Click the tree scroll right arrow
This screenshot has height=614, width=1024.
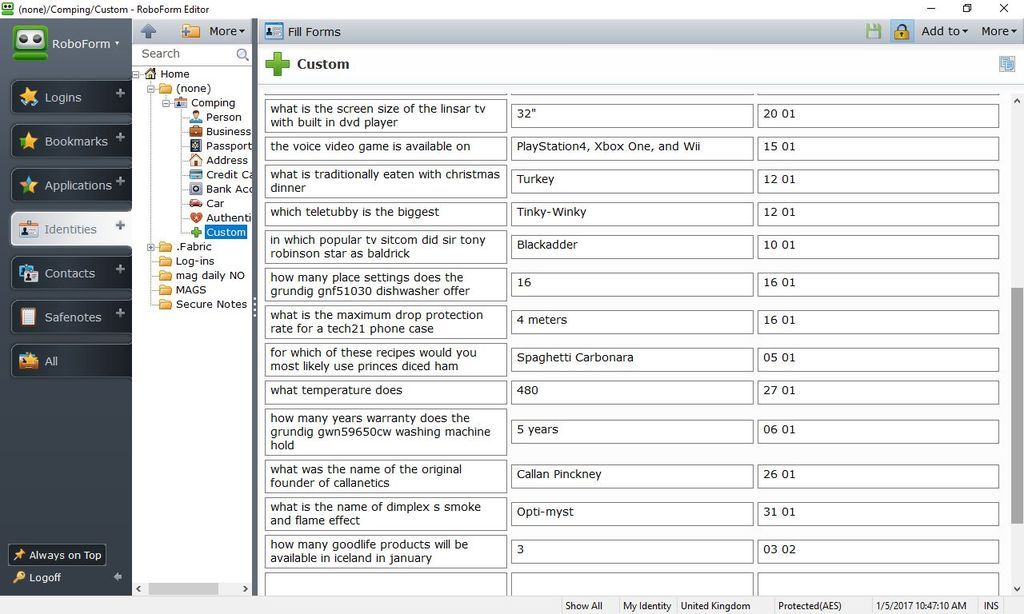coord(245,589)
